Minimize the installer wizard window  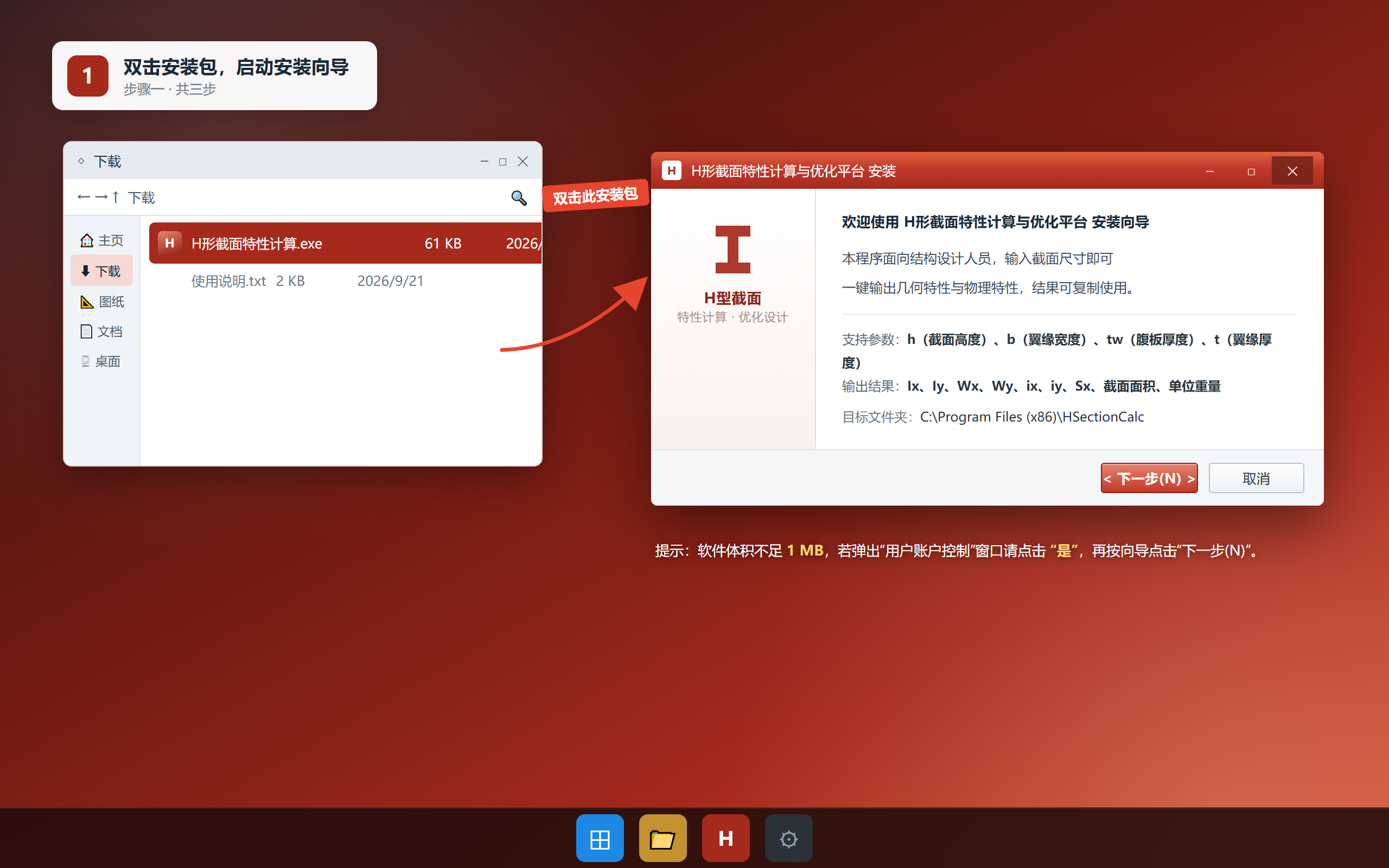coord(1210,171)
